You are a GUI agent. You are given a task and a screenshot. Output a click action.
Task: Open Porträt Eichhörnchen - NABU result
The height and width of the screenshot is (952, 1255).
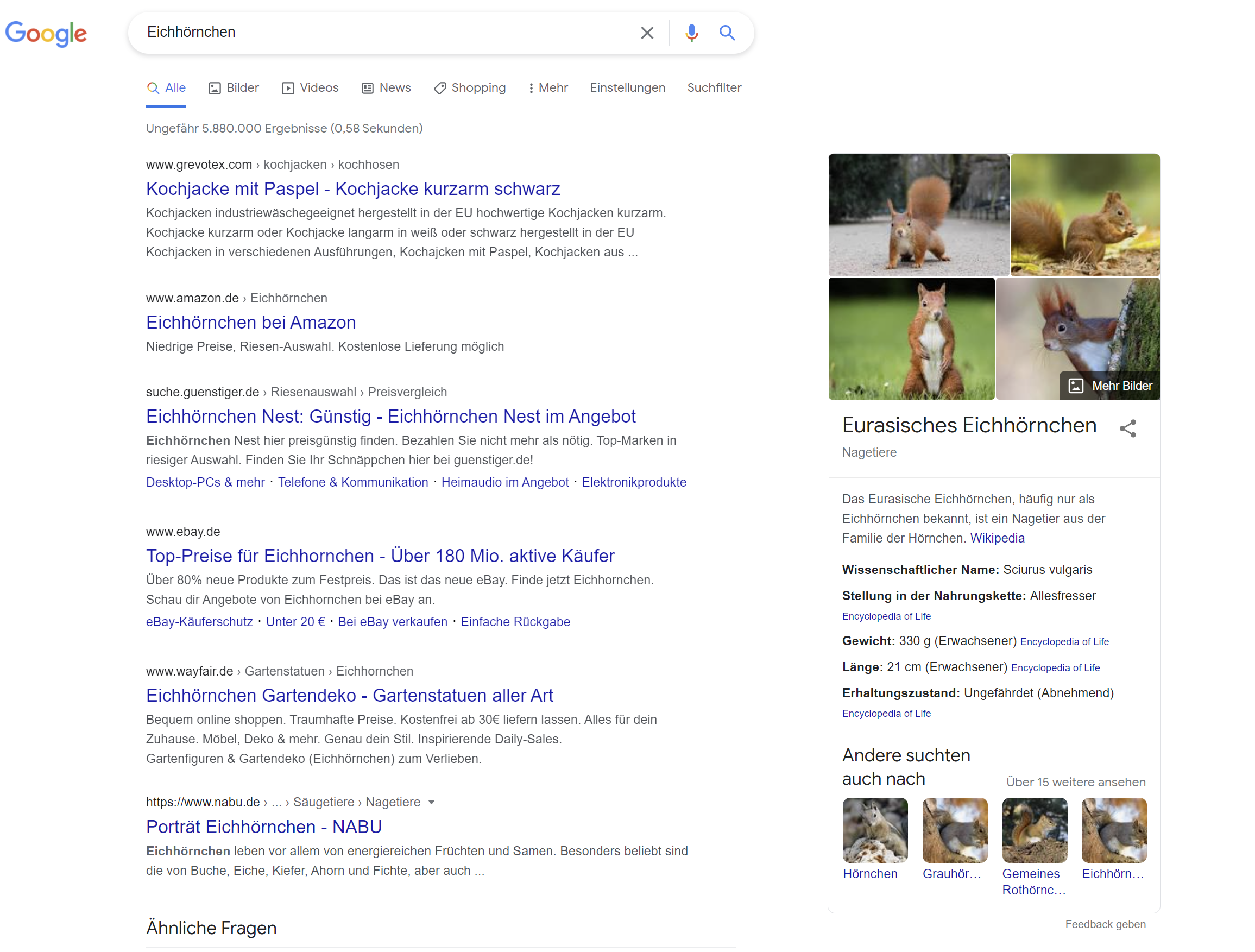[x=264, y=827]
